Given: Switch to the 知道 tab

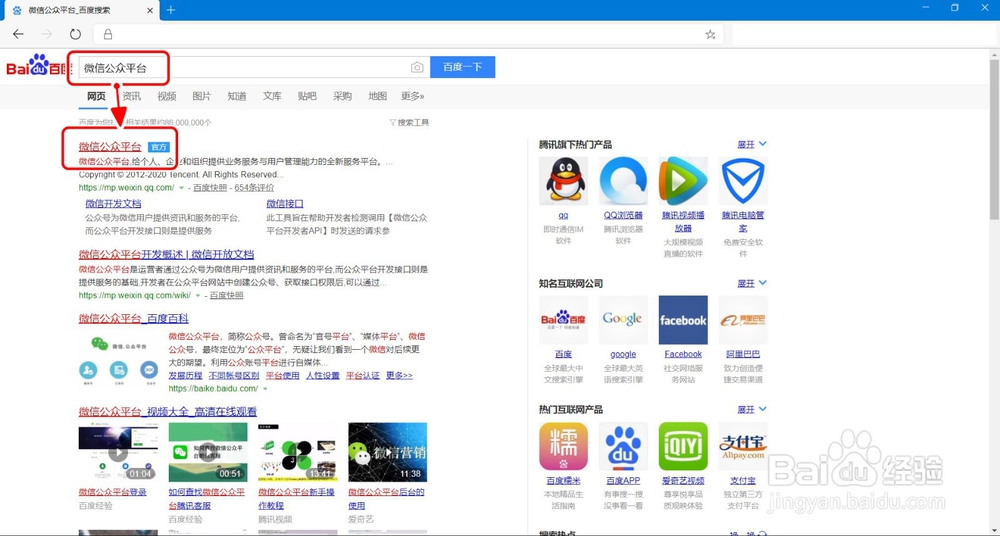Looking at the screenshot, I should (x=237, y=96).
